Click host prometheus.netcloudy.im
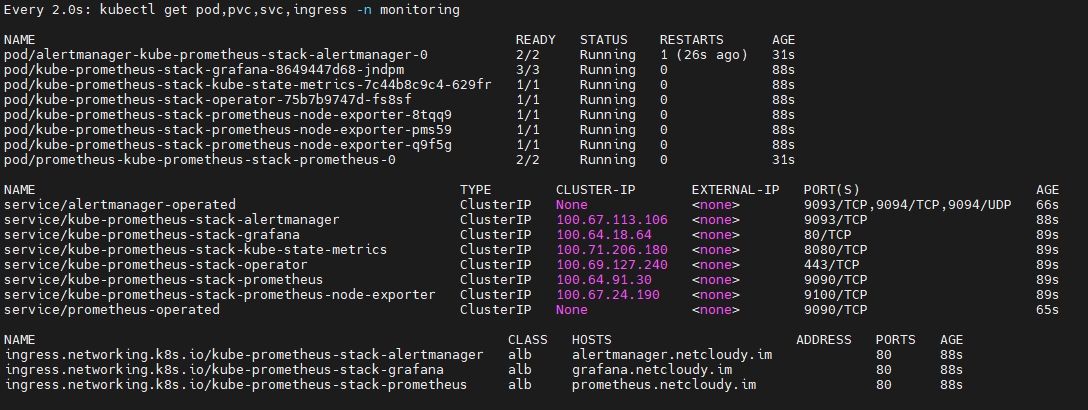 tap(664, 385)
